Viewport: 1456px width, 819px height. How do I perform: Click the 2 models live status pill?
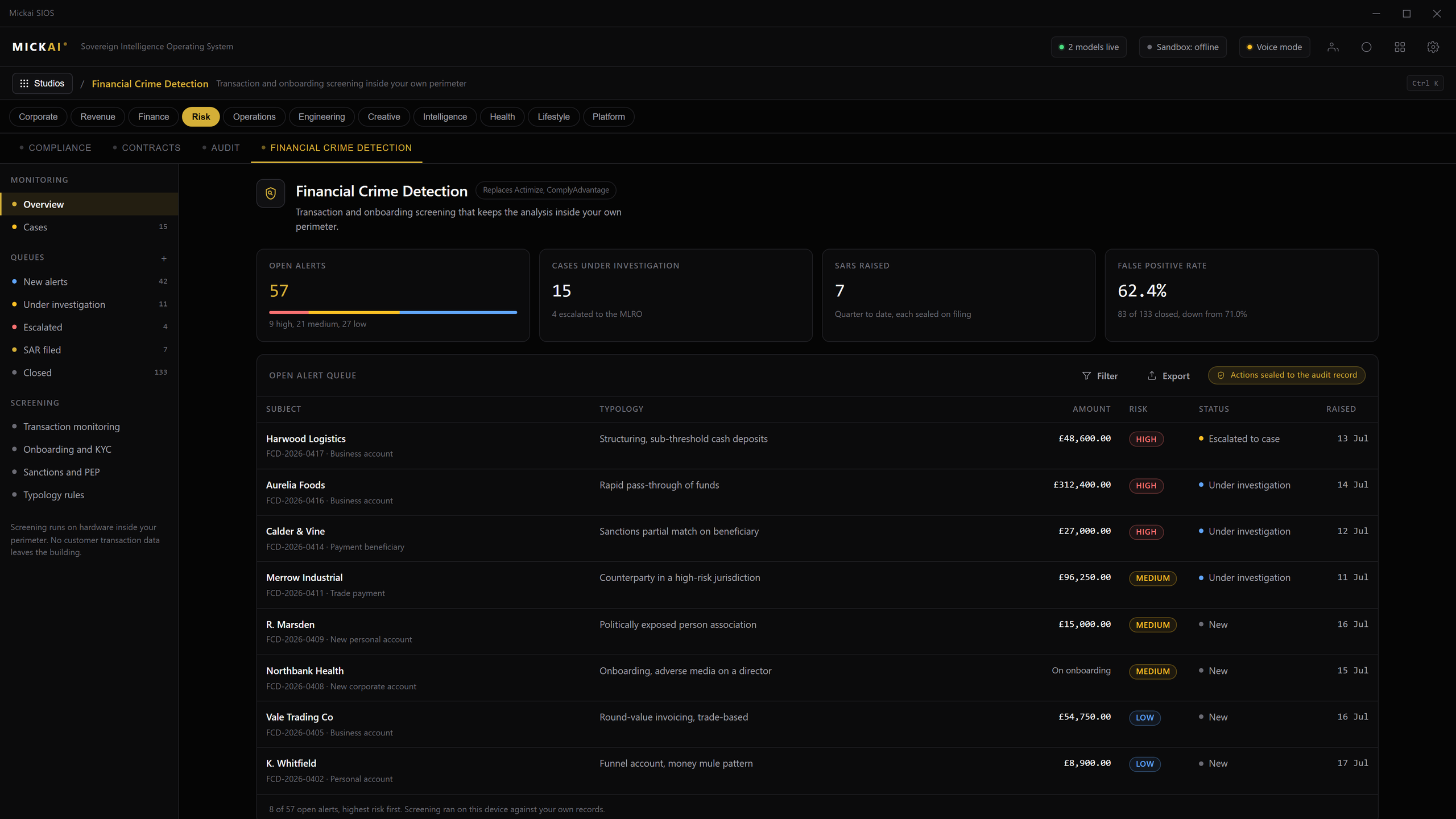point(1089,47)
